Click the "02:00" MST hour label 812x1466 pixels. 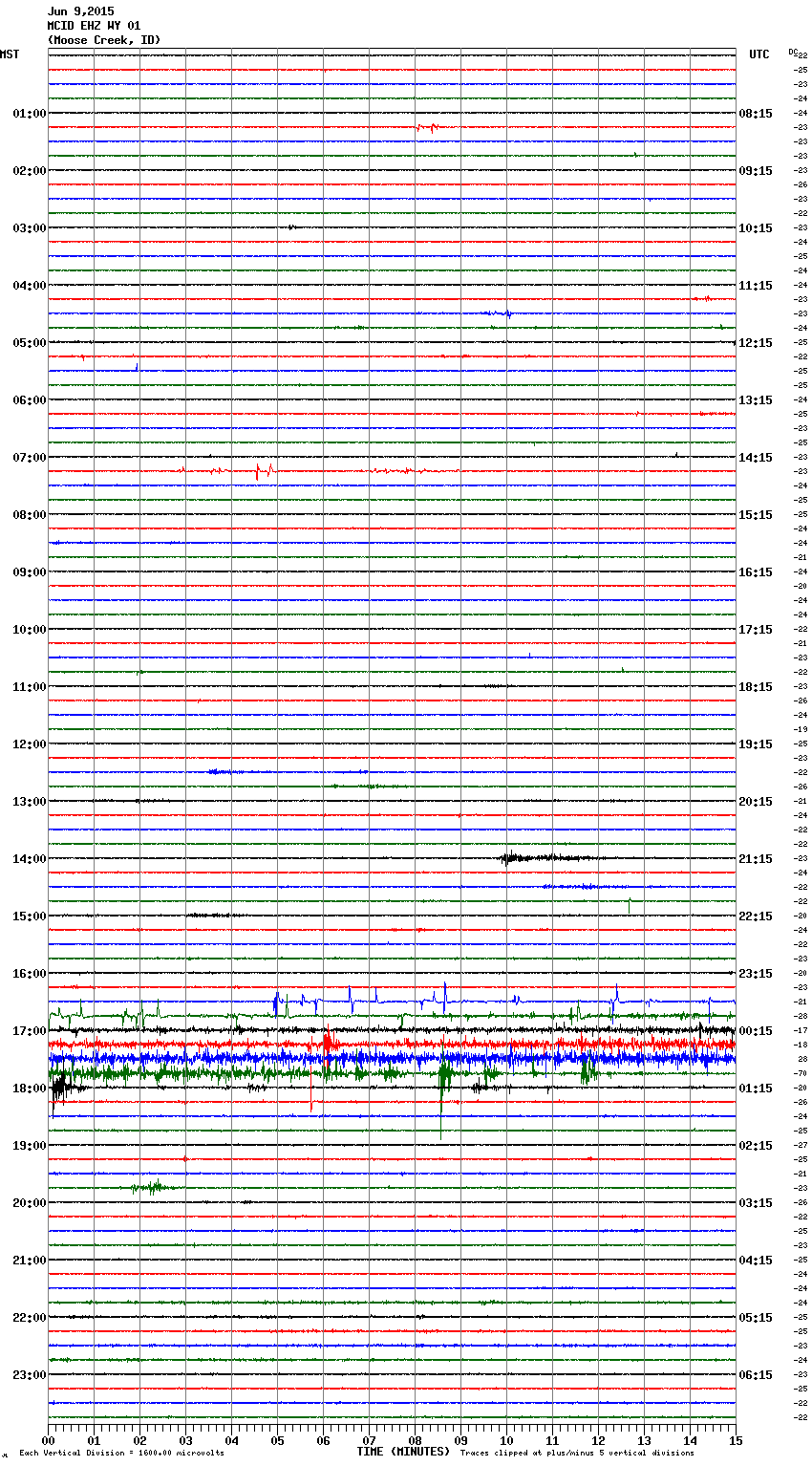(x=30, y=171)
